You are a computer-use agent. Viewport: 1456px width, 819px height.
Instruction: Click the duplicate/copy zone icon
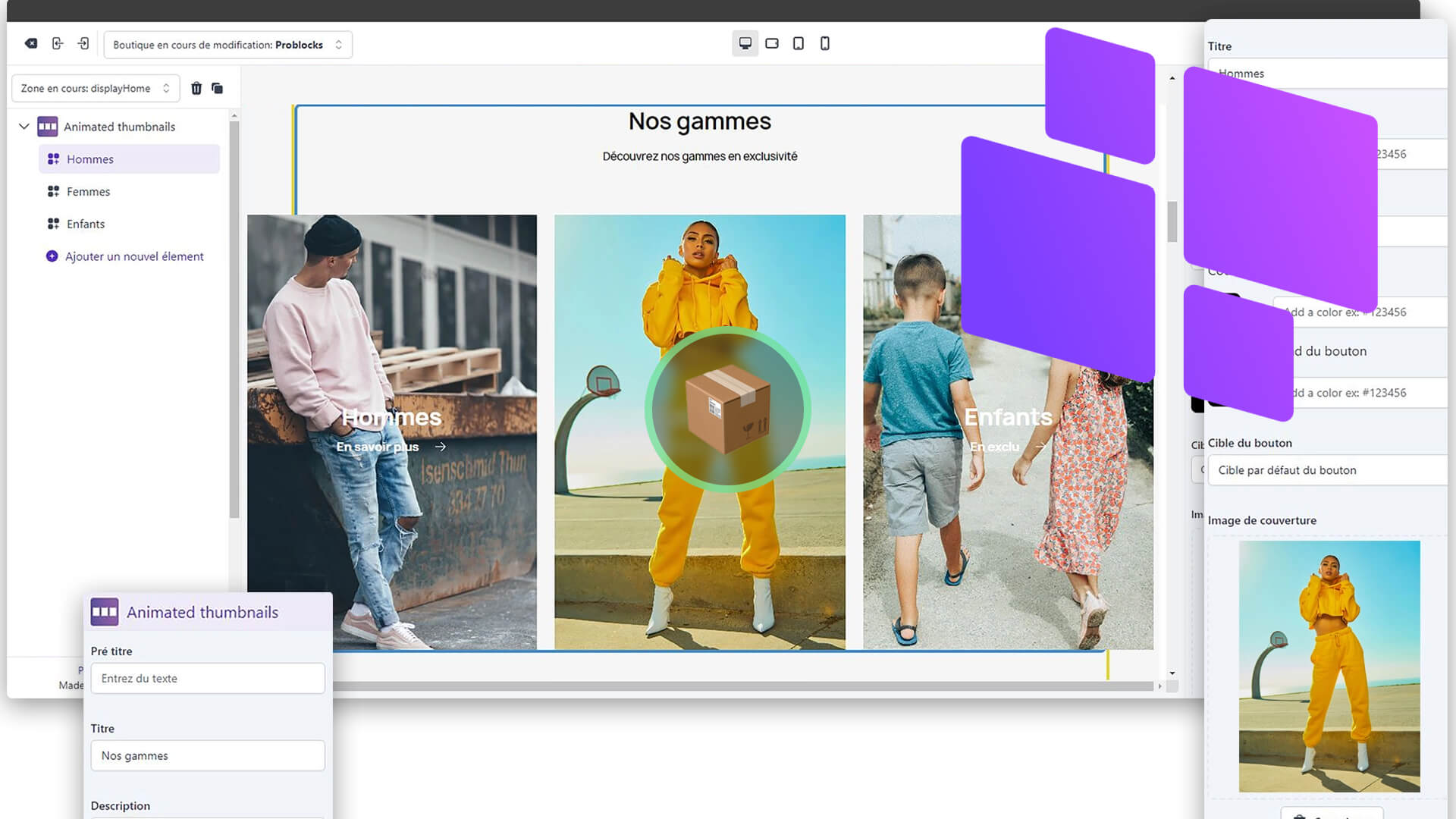(x=217, y=88)
